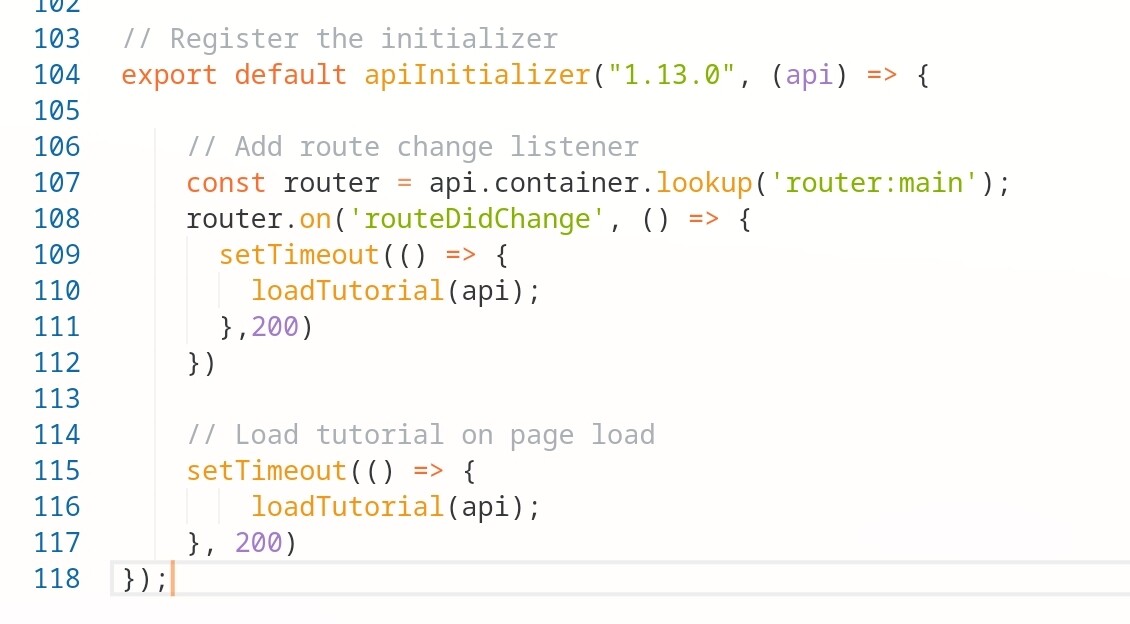Click the 'on' method on line 108
The image size is (1130, 624).
point(315,219)
